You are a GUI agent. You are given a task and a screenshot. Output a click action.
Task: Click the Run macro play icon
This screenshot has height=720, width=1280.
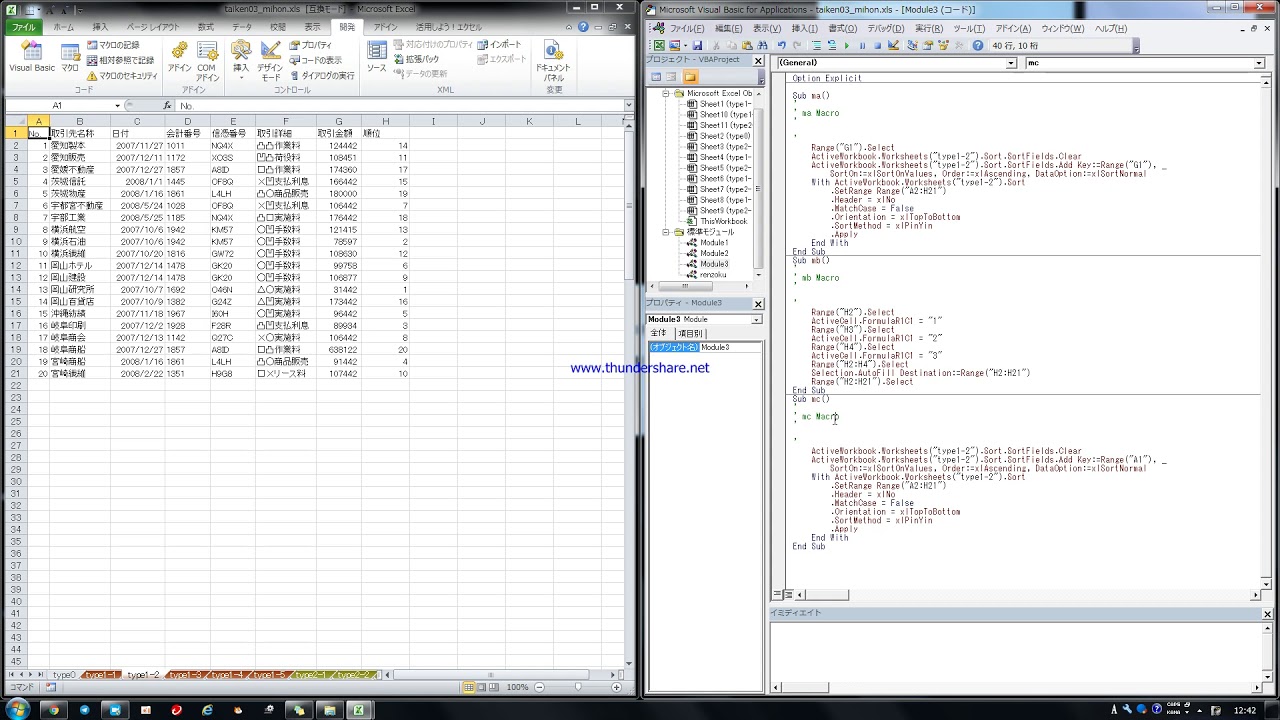tap(847, 46)
